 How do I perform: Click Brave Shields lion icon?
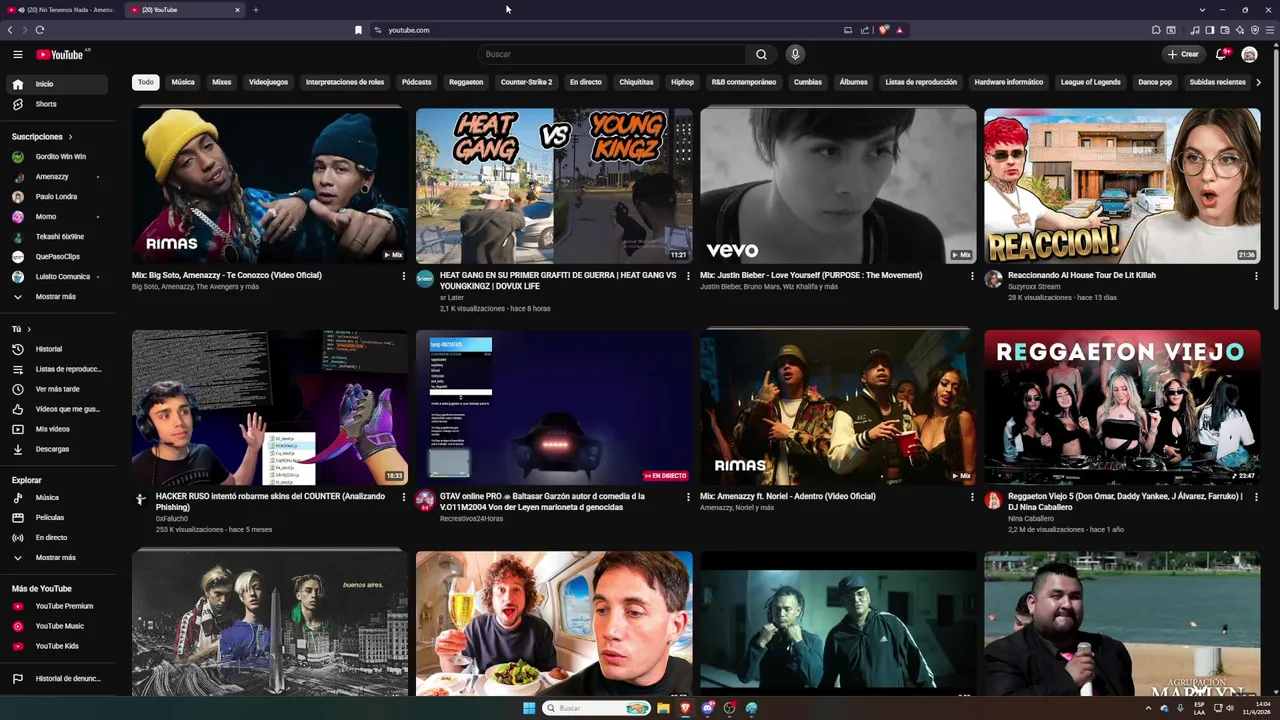click(x=883, y=30)
